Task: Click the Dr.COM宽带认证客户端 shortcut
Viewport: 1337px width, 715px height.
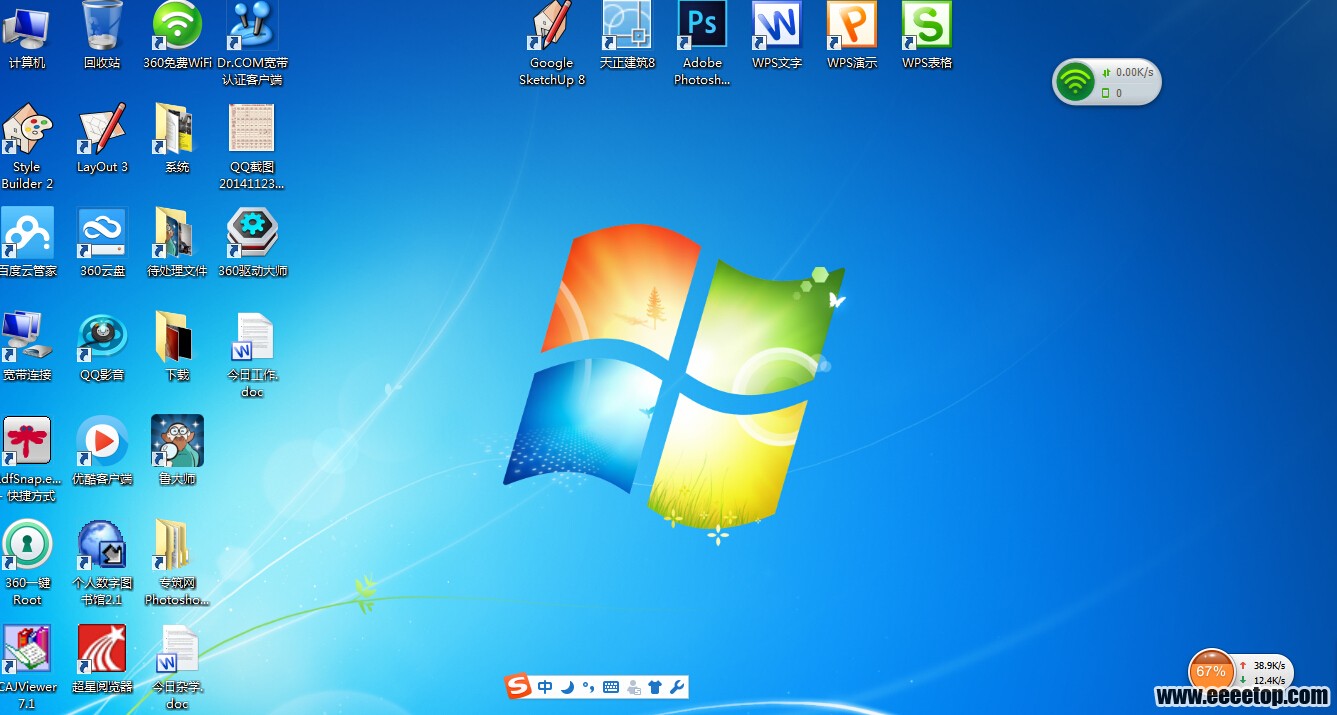Action: [252, 44]
